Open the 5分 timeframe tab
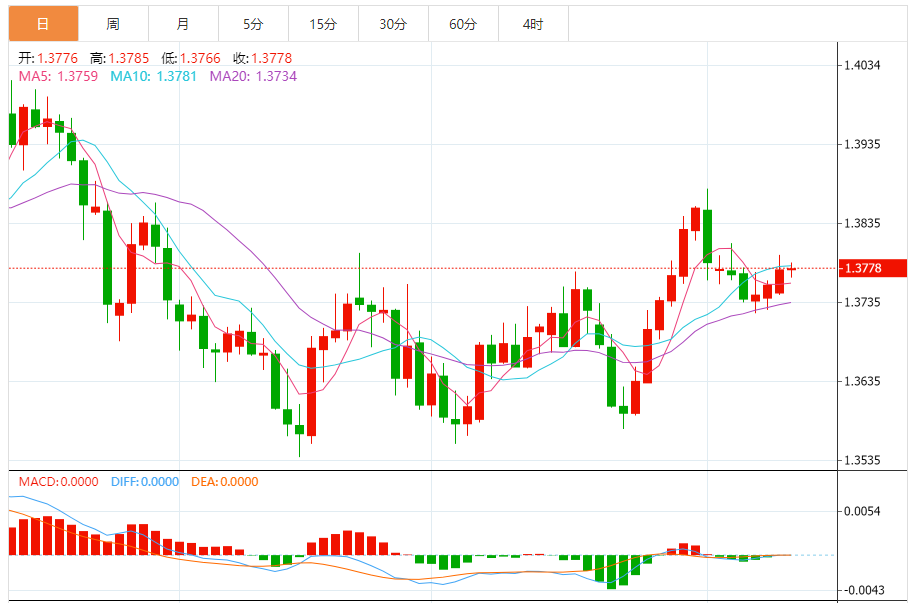This screenshot has width=912, height=603. point(253,24)
